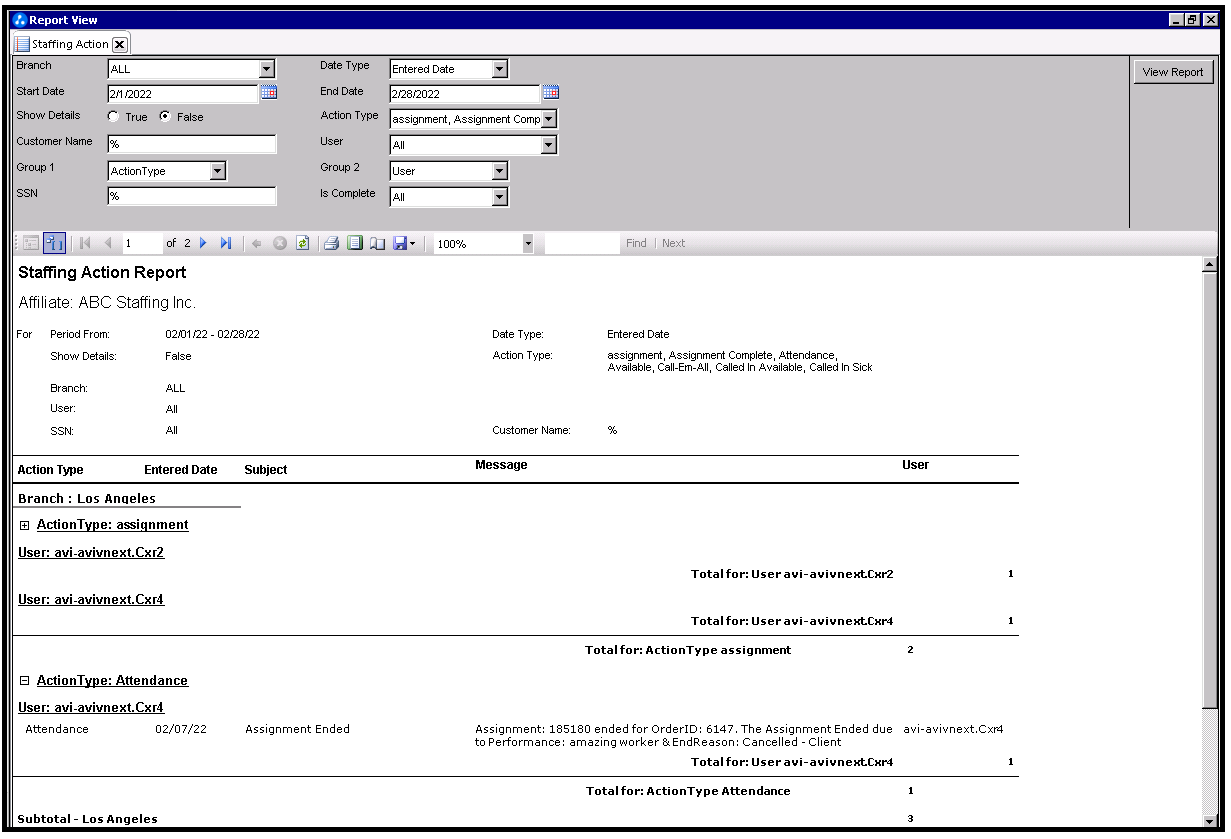This screenshot has height=839, width=1231.
Task: Click the 02/07/22 entered date cell
Action: click(181, 730)
